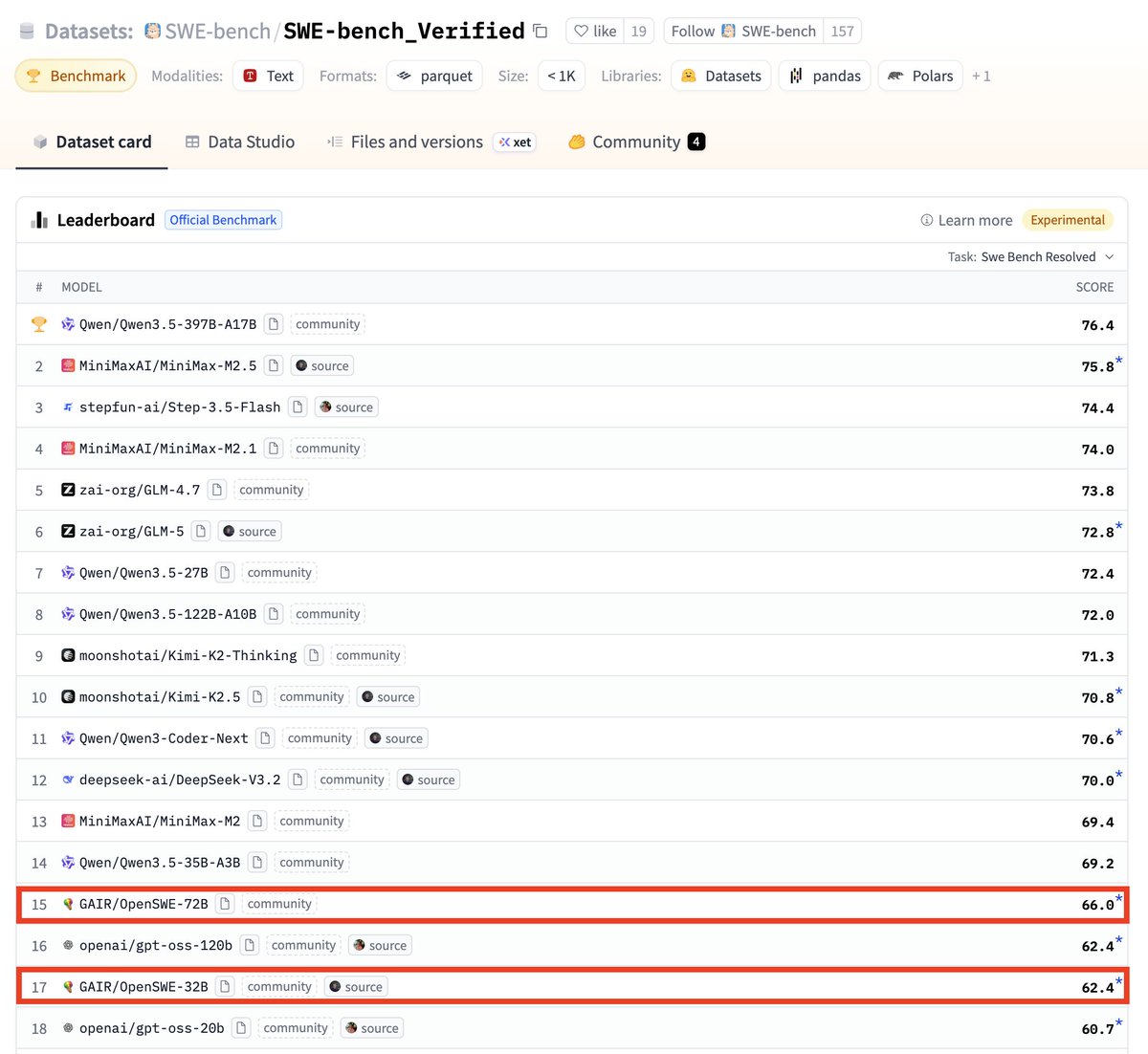Click the file icon next to MiniMax-M2.5

click(274, 365)
